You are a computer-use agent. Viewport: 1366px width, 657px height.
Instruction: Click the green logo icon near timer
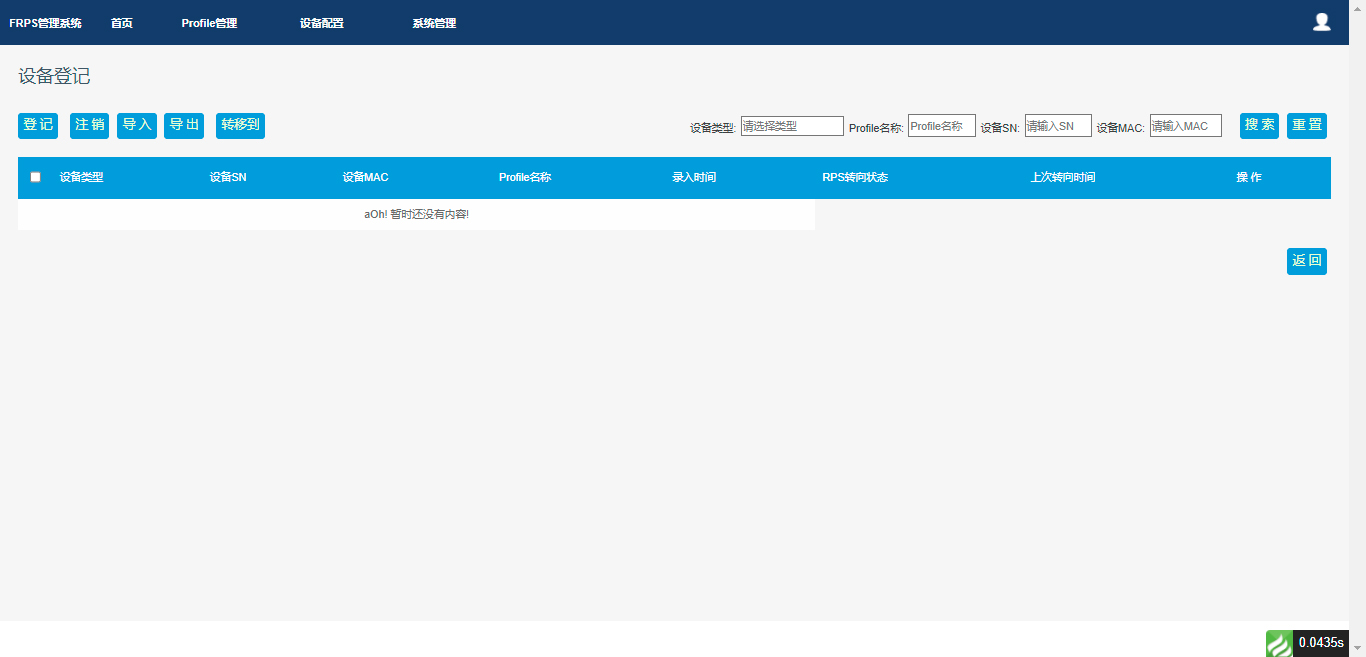coord(1279,643)
